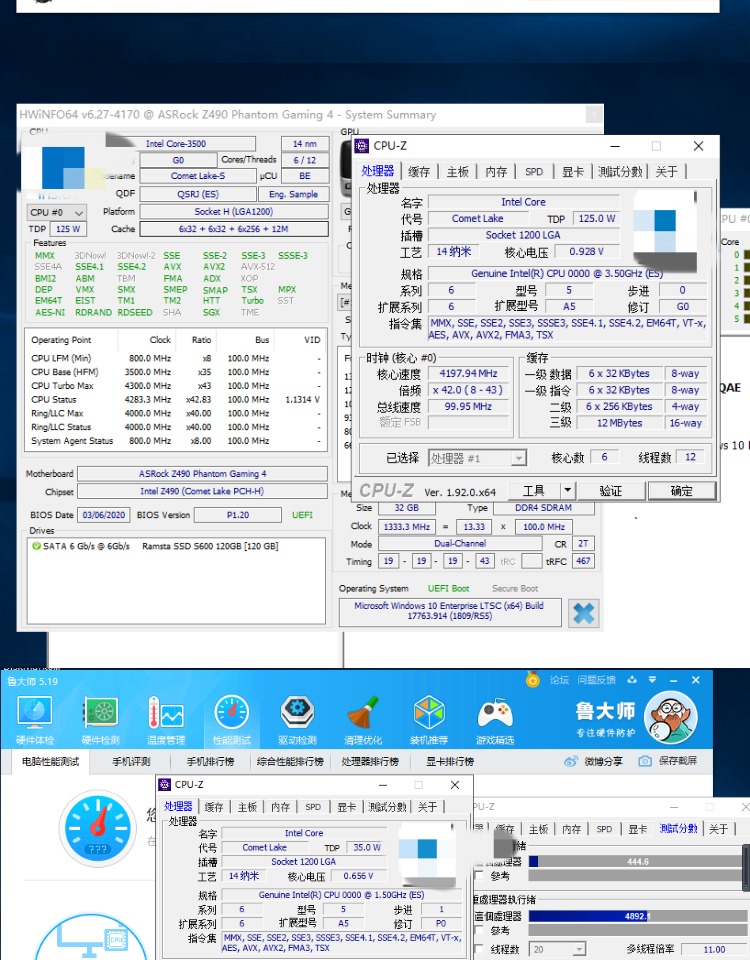Click 微博分享 share link
This screenshot has height=960, width=750.
click(603, 761)
